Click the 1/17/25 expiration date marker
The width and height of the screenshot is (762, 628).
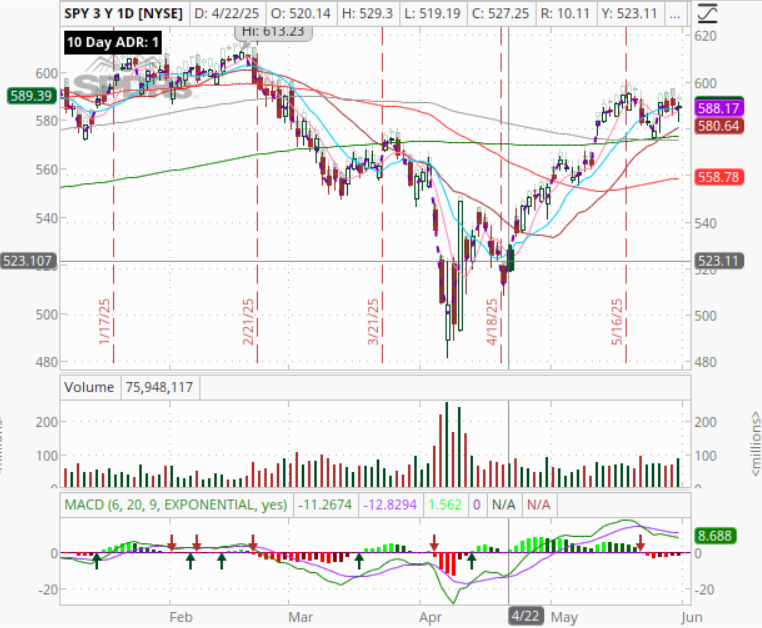(104, 322)
